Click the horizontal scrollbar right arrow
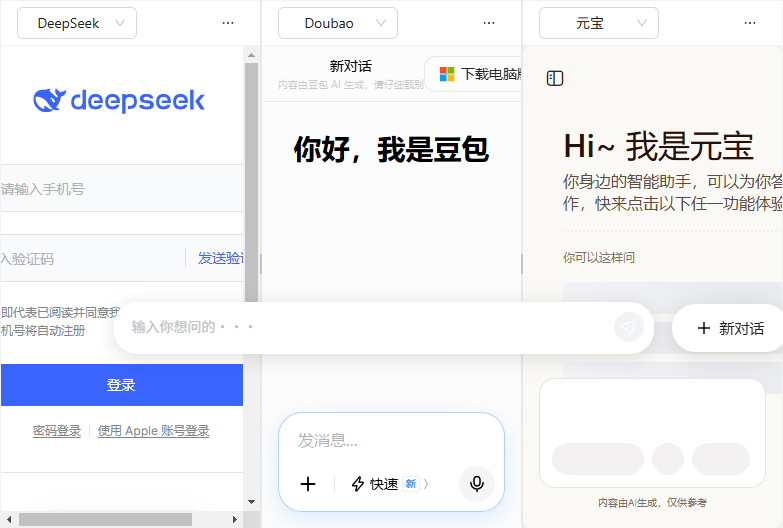Screen dimensions: 783x528 pos(235,520)
